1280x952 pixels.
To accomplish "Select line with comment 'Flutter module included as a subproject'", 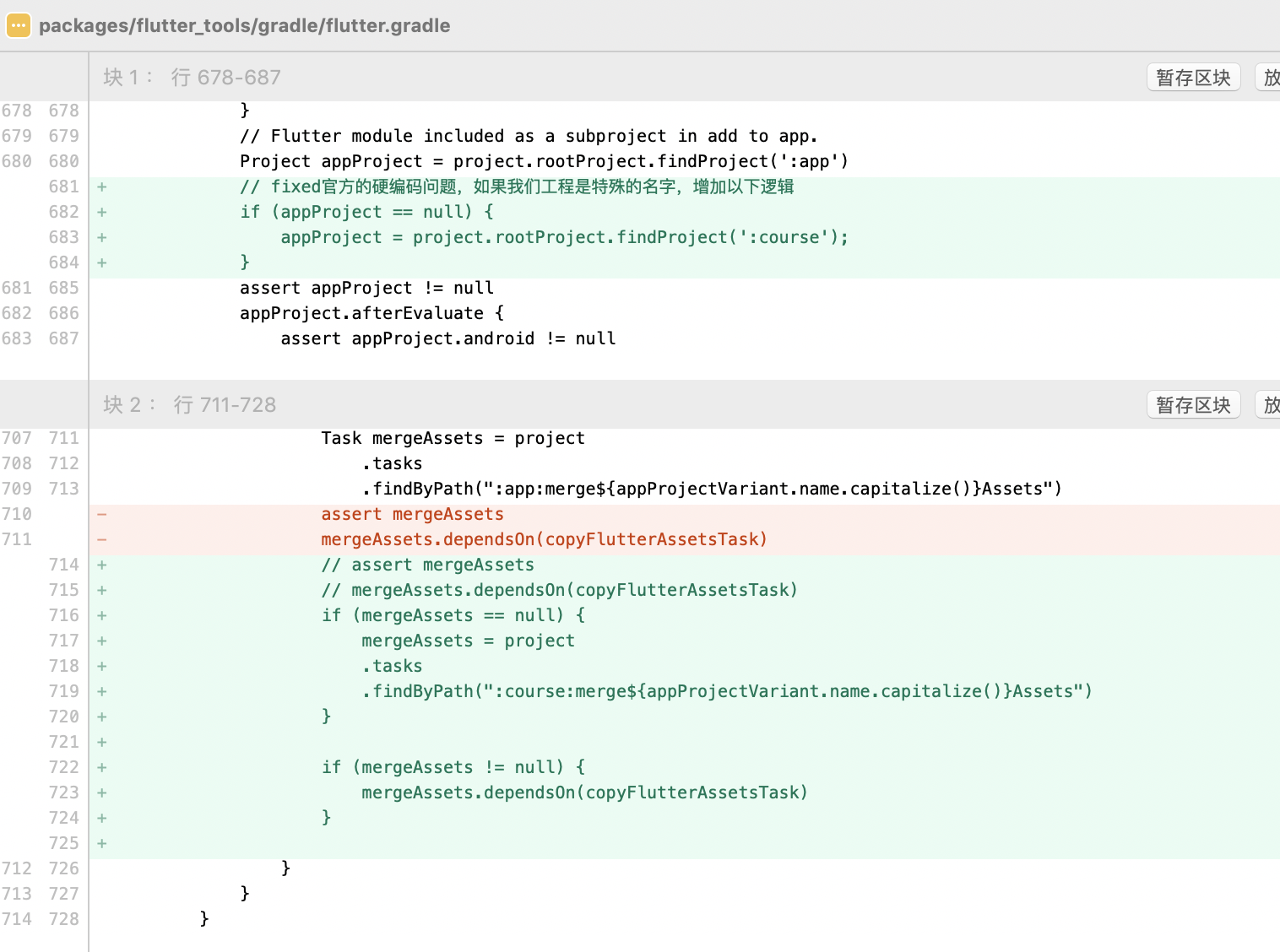I will [x=529, y=136].
